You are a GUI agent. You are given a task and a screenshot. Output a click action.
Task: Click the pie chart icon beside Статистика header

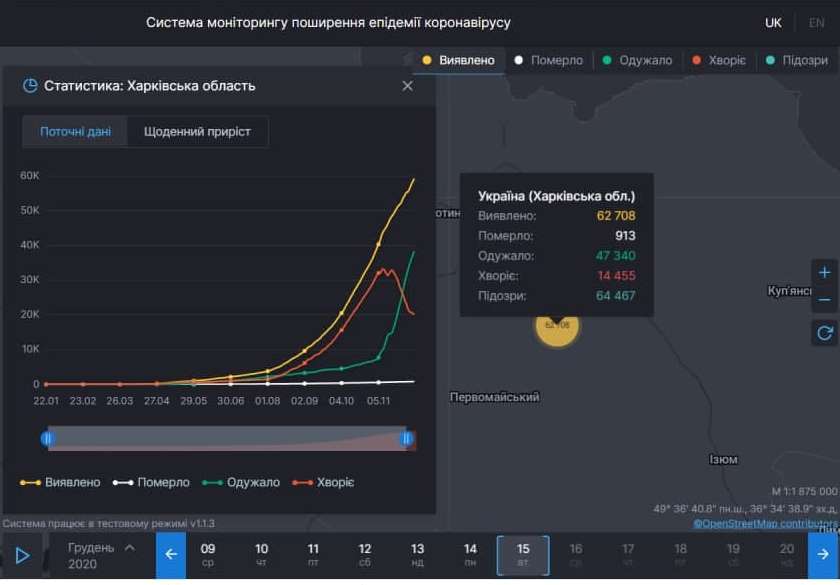coord(31,85)
